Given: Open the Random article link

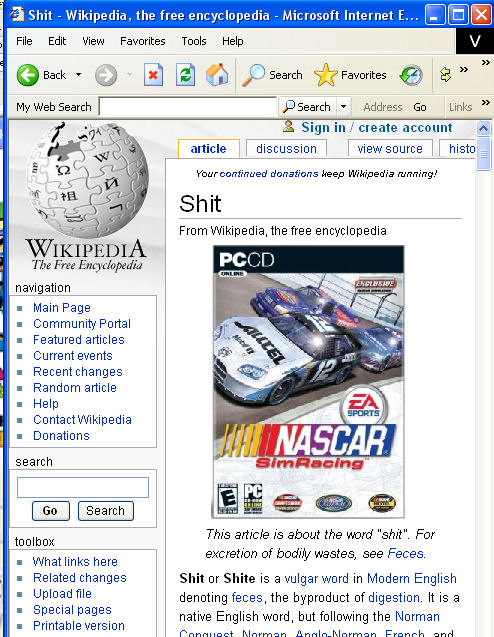Looking at the screenshot, I should (x=75, y=388).
